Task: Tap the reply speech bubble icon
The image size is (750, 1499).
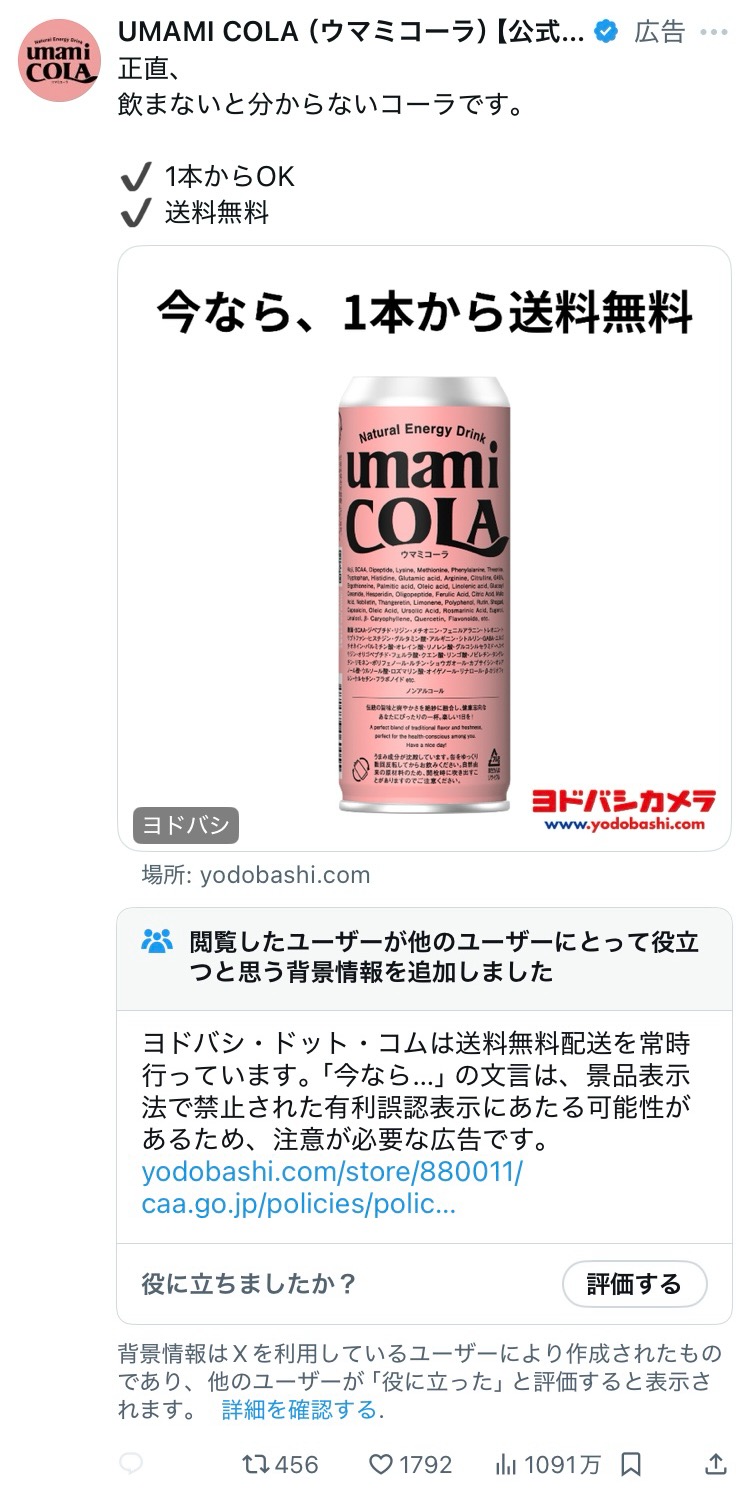Action: [131, 1465]
